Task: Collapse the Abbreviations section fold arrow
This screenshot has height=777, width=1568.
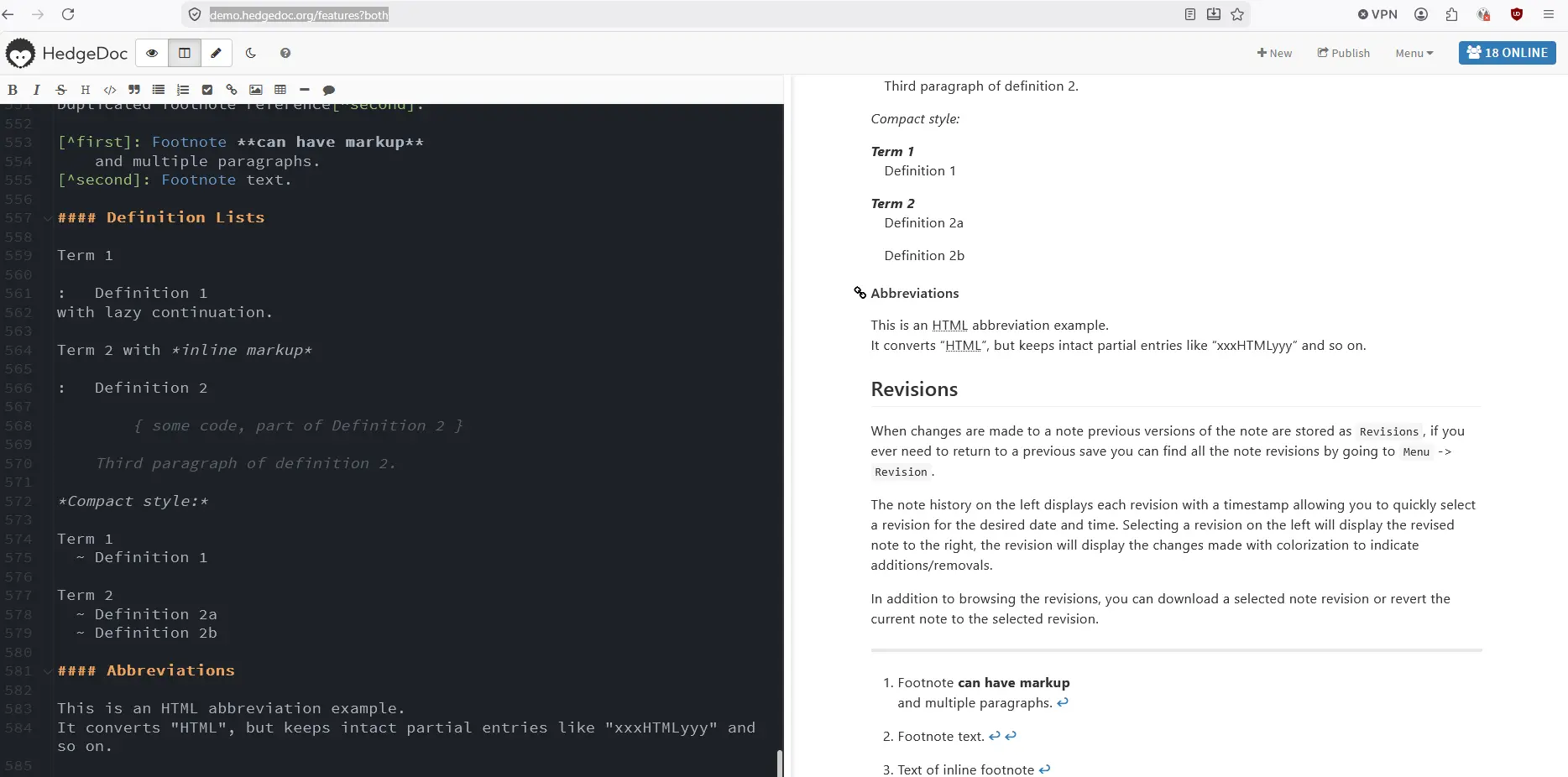Action: coord(48,671)
